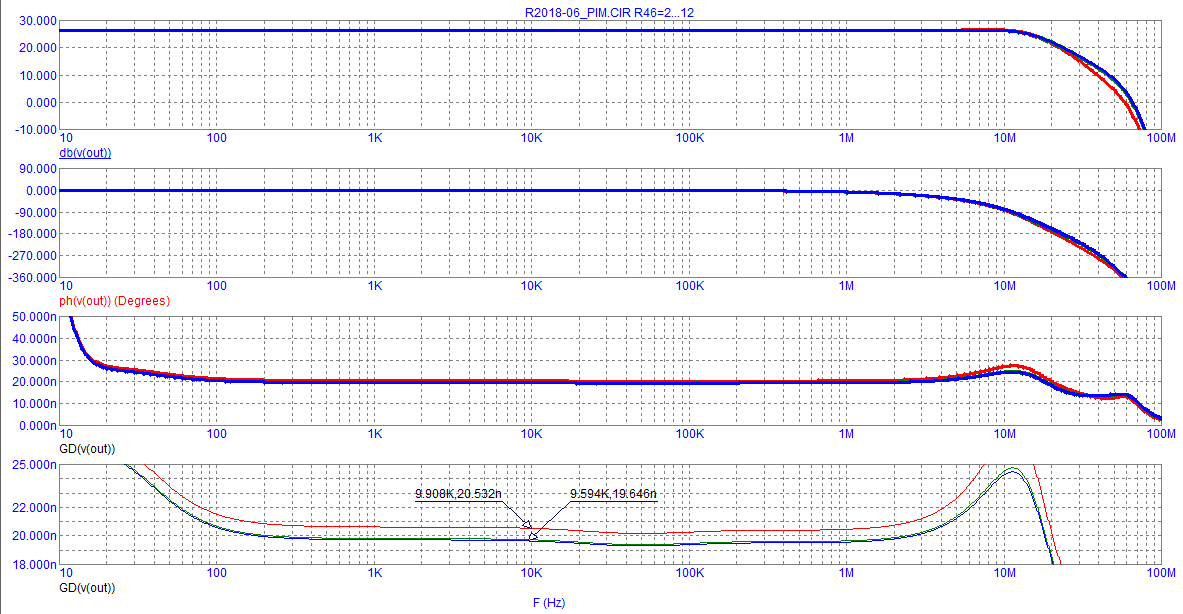
Task: Click the 50.000n value on the group delay axis
Action: coord(35,317)
